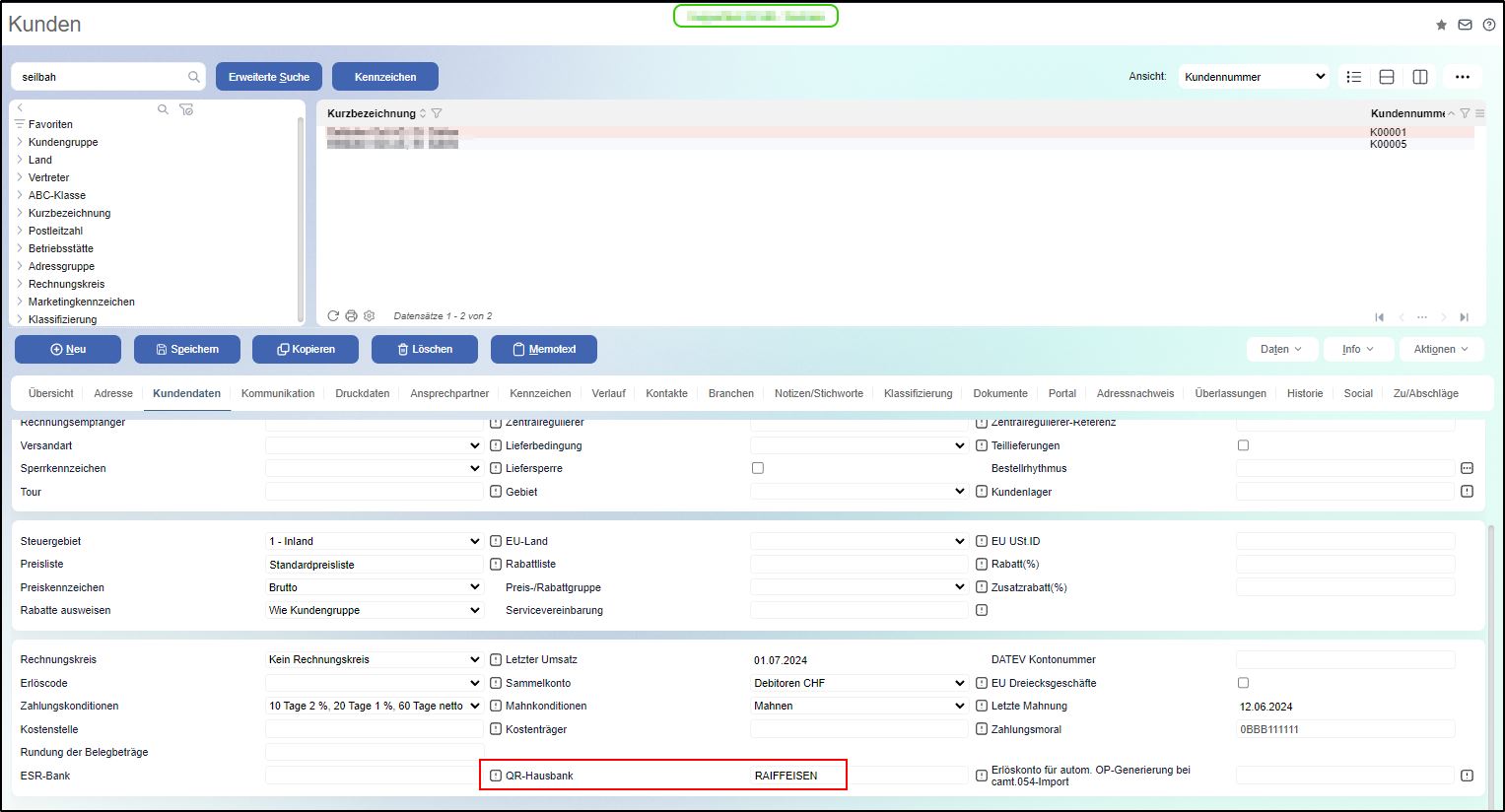This screenshot has width=1505, height=812.
Task: Click the help question mark icon
Action: click(1488, 25)
